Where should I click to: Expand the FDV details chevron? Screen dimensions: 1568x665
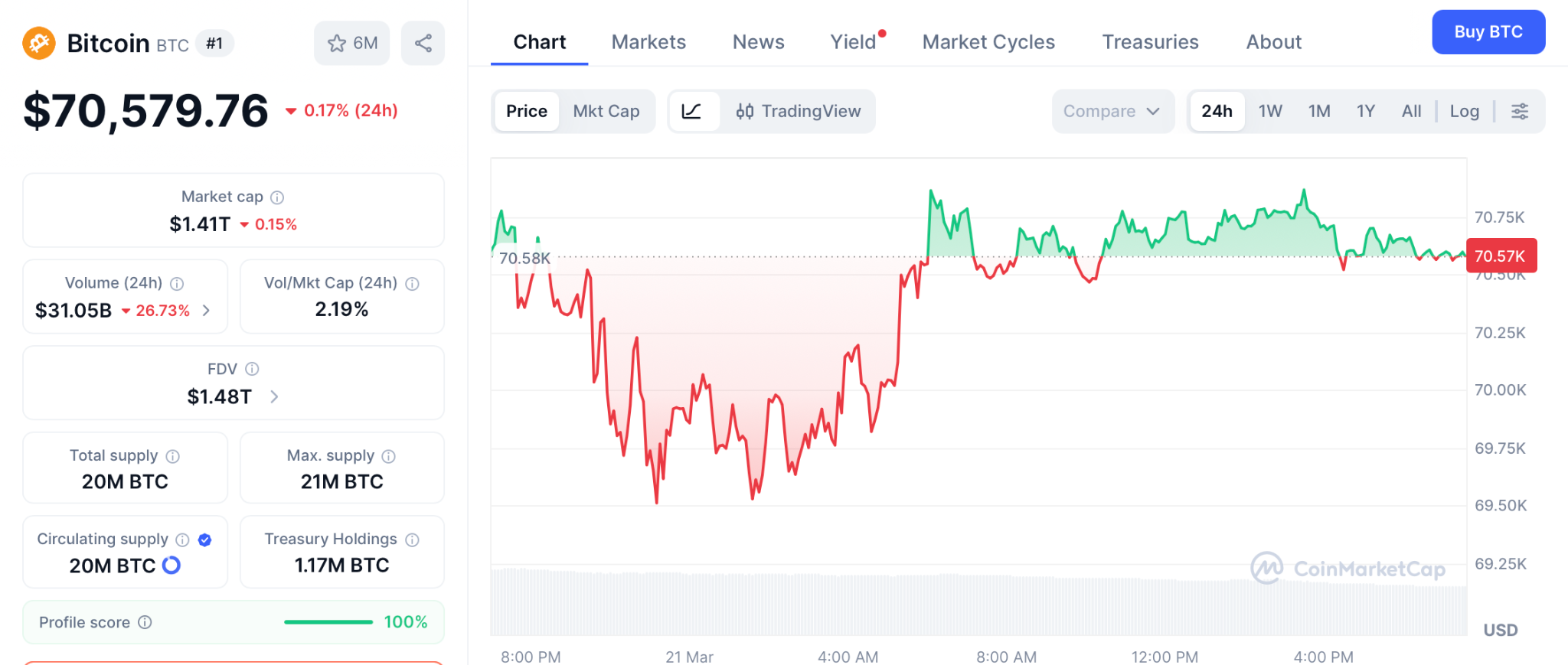click(274, 396)
